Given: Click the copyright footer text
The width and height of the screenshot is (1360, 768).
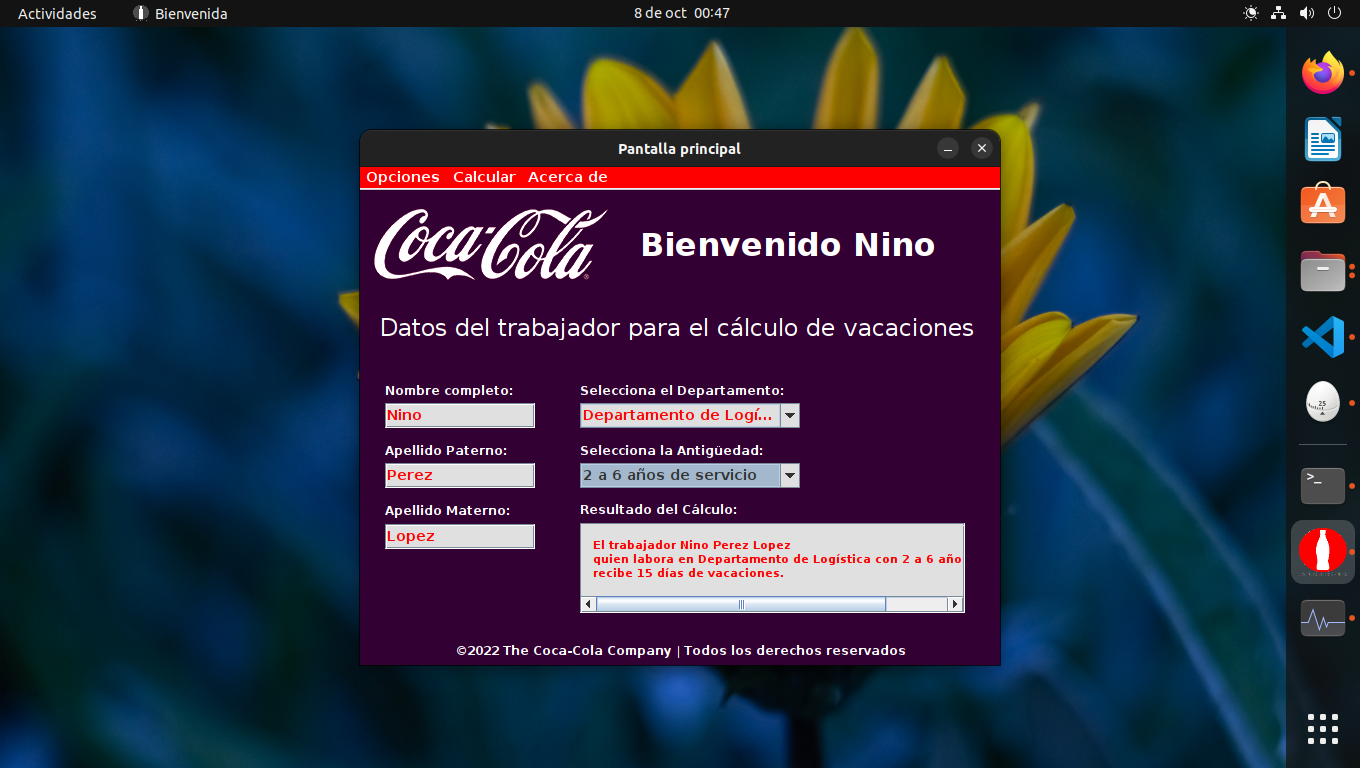Looking at the screenshot, I should click(x=681, y=651).
